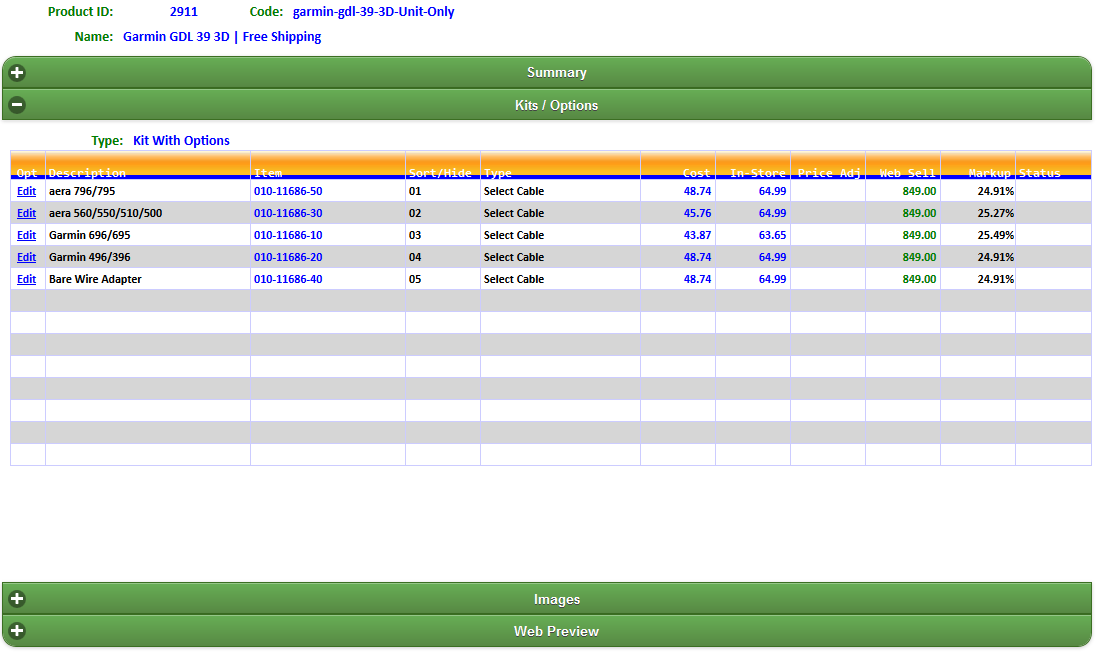Edit the aera 796/795 option
Image resolution: width=1100 pixels, height=658 pixels.
pyautogui.click(x=27, y=192)
